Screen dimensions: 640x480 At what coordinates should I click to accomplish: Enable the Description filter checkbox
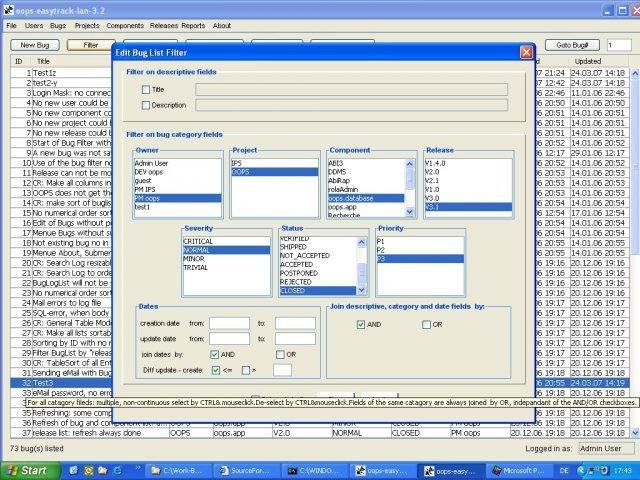coord(146,105)
